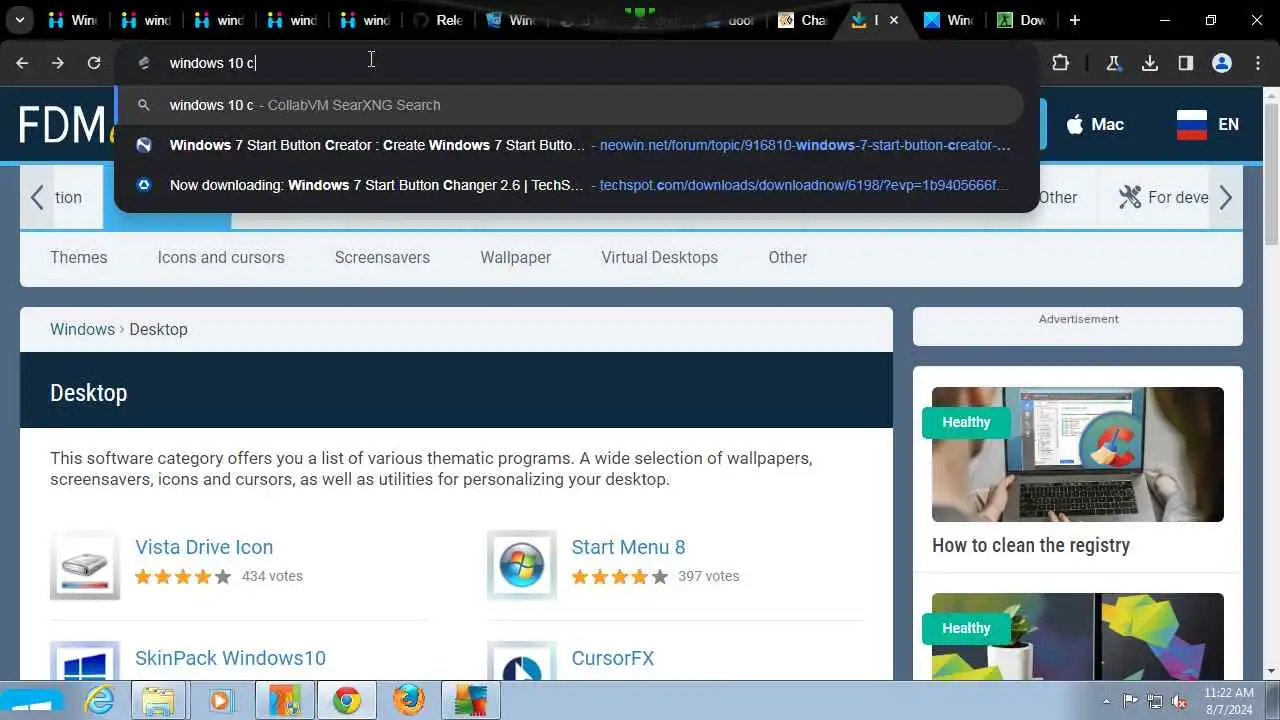Select the 'Win' tab left of 'Dow'
Image resolution: width=1280 pixels, height=720 pixels.
948,20
